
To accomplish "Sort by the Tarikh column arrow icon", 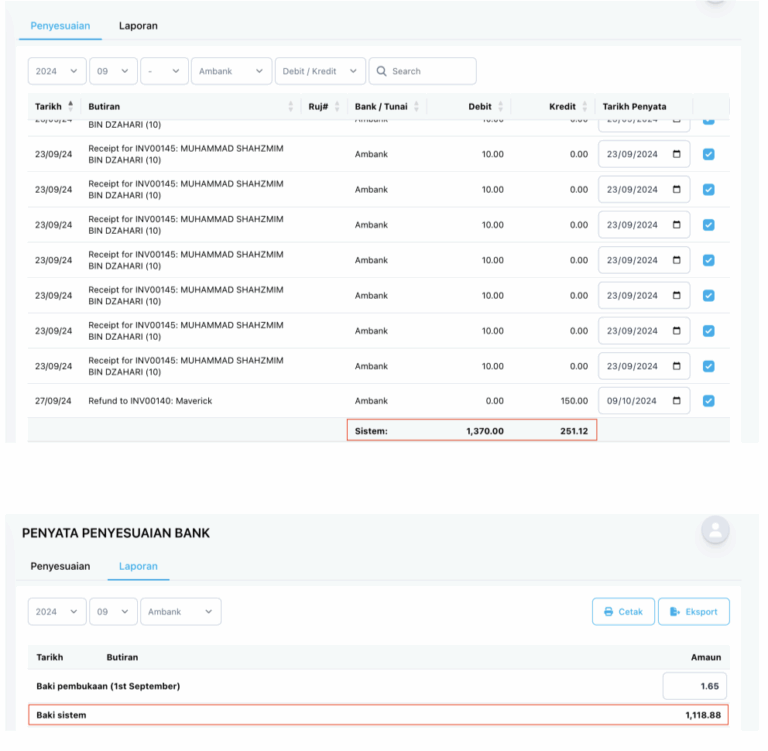I will pyautogui.click(x=71, y=106).
